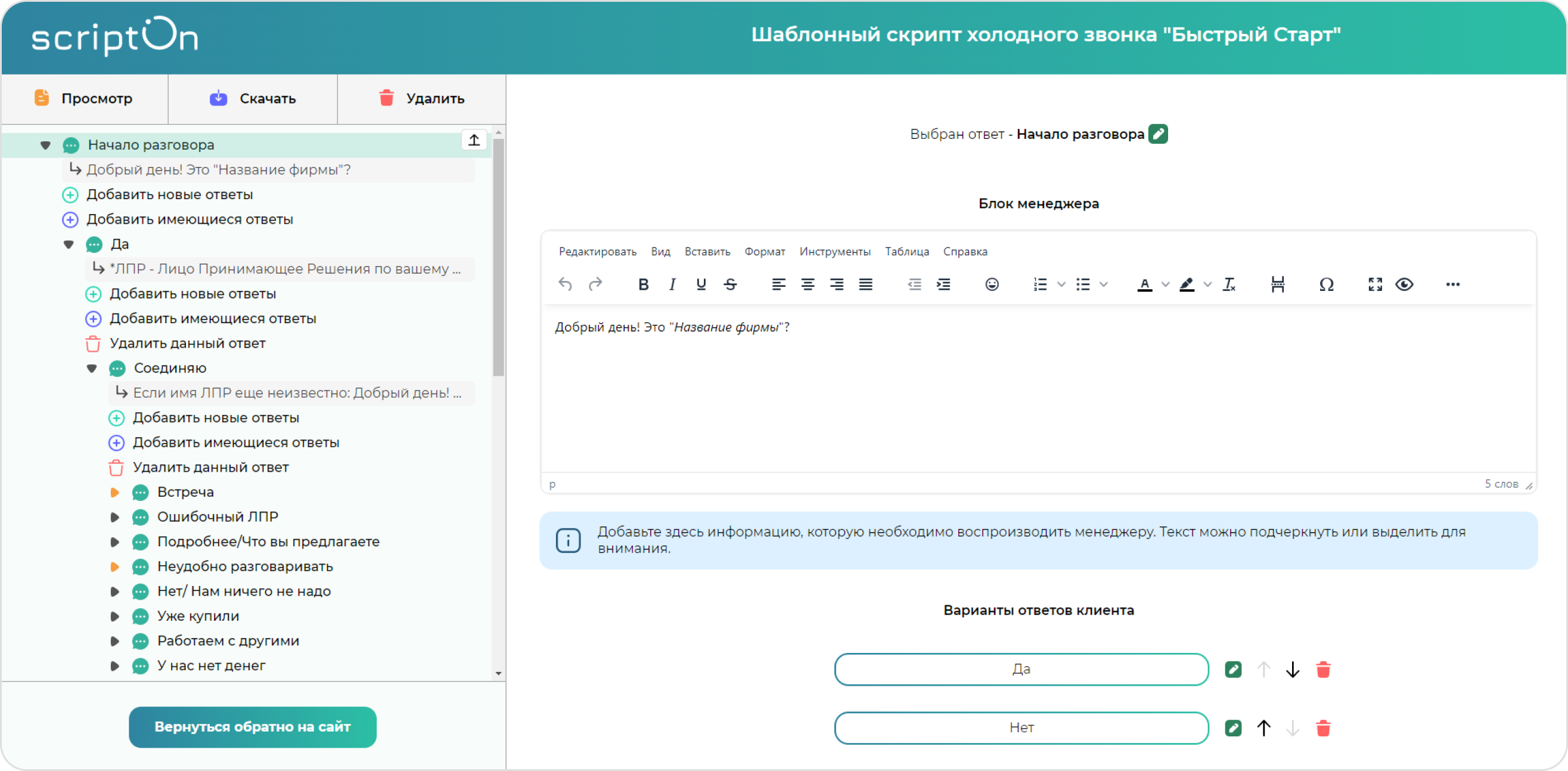The image size is (1568, 771).
Task: Insert a page break from the toolbar
Action: tap(1278, 284)
